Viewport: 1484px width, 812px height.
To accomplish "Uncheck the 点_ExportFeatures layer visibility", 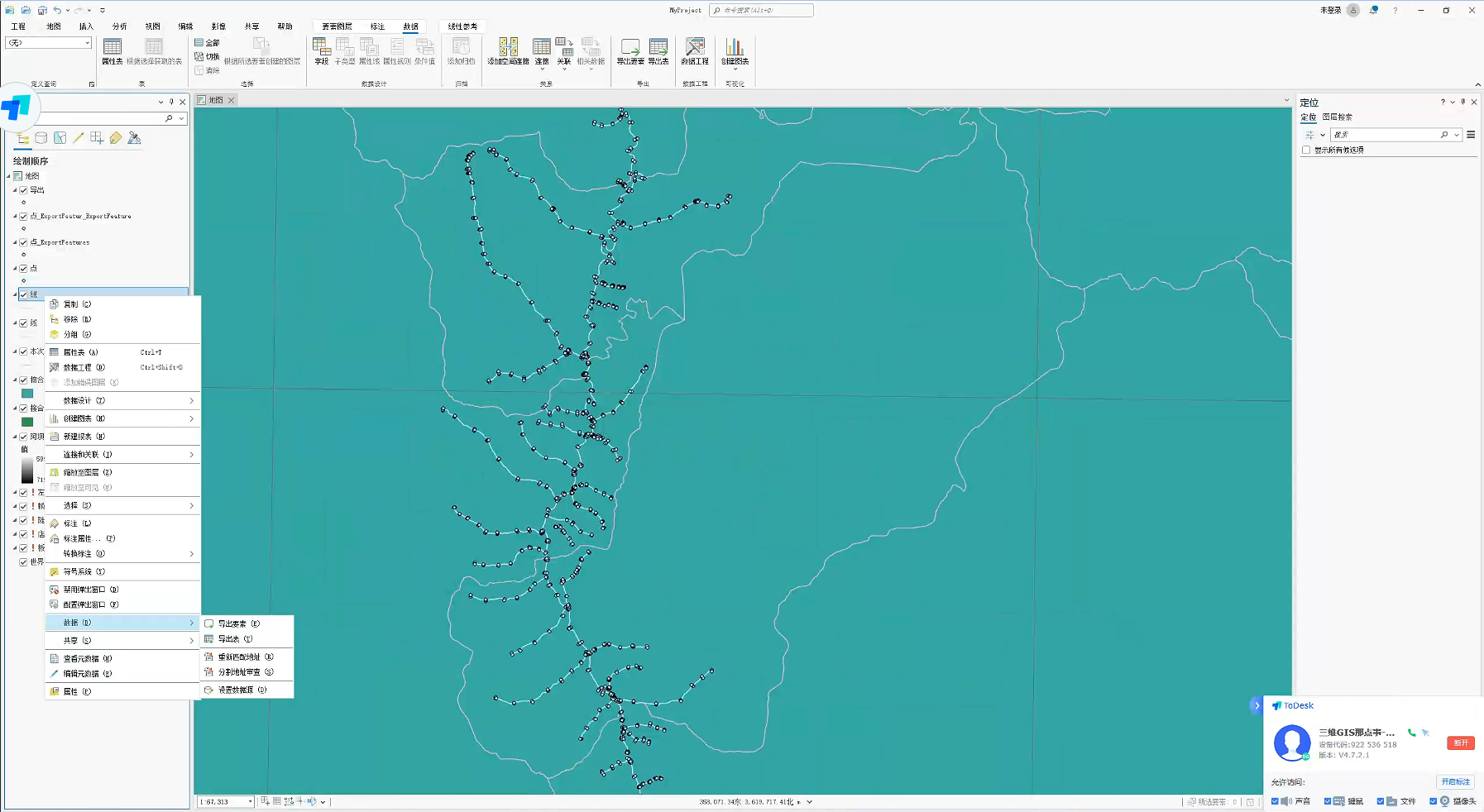I will click(x=22, y=242).
